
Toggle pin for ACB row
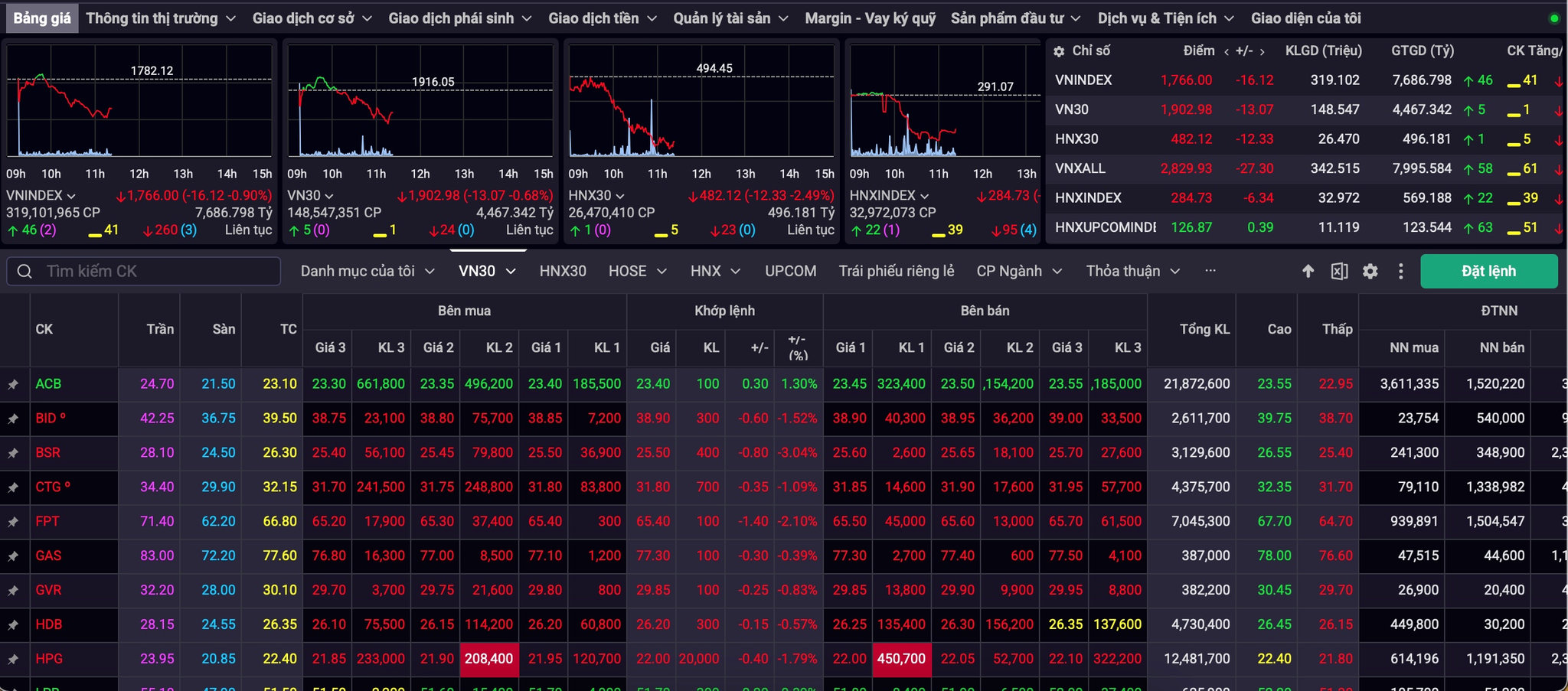(x=13, y=384)
